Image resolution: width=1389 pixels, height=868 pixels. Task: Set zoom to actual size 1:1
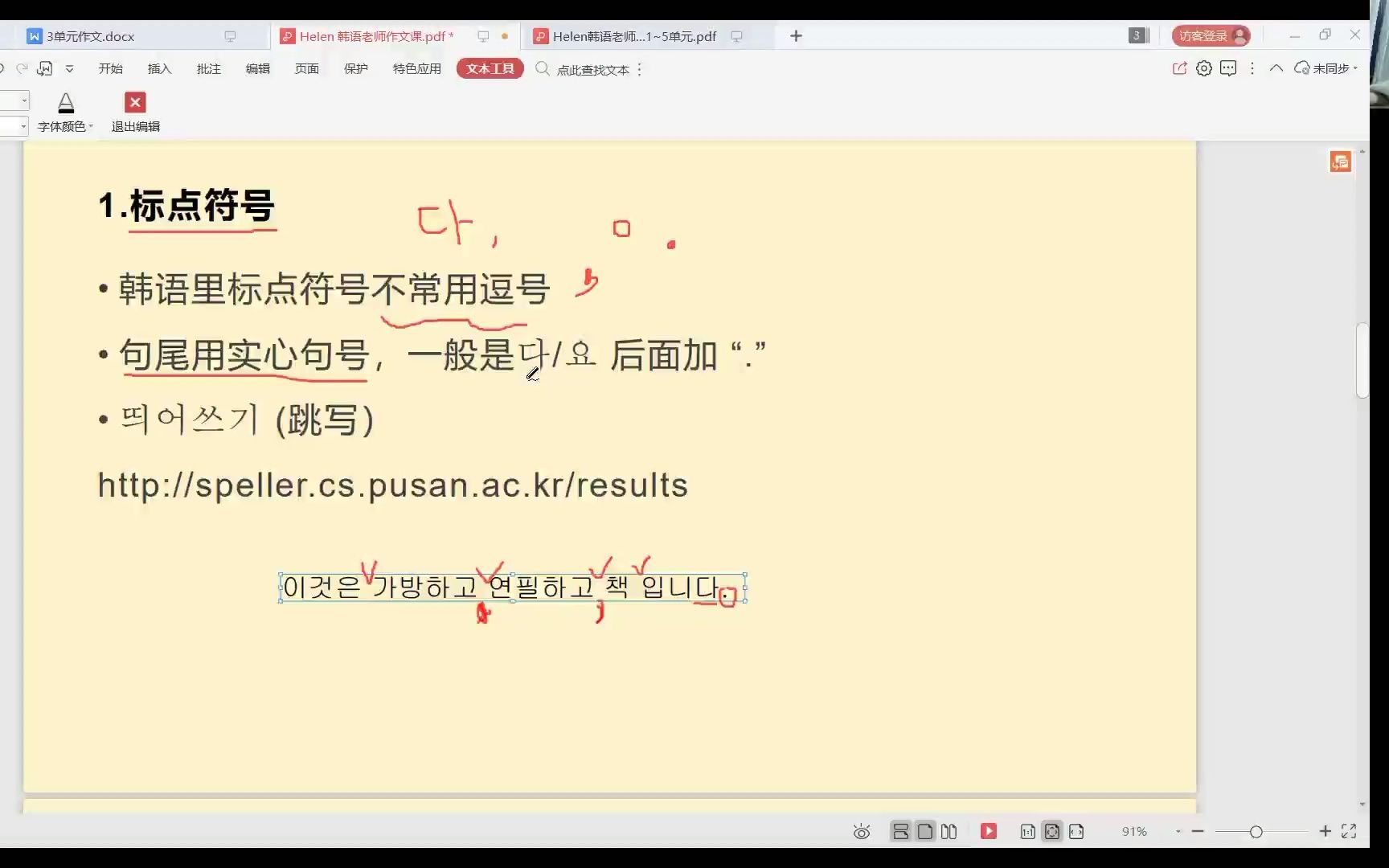1027,832
